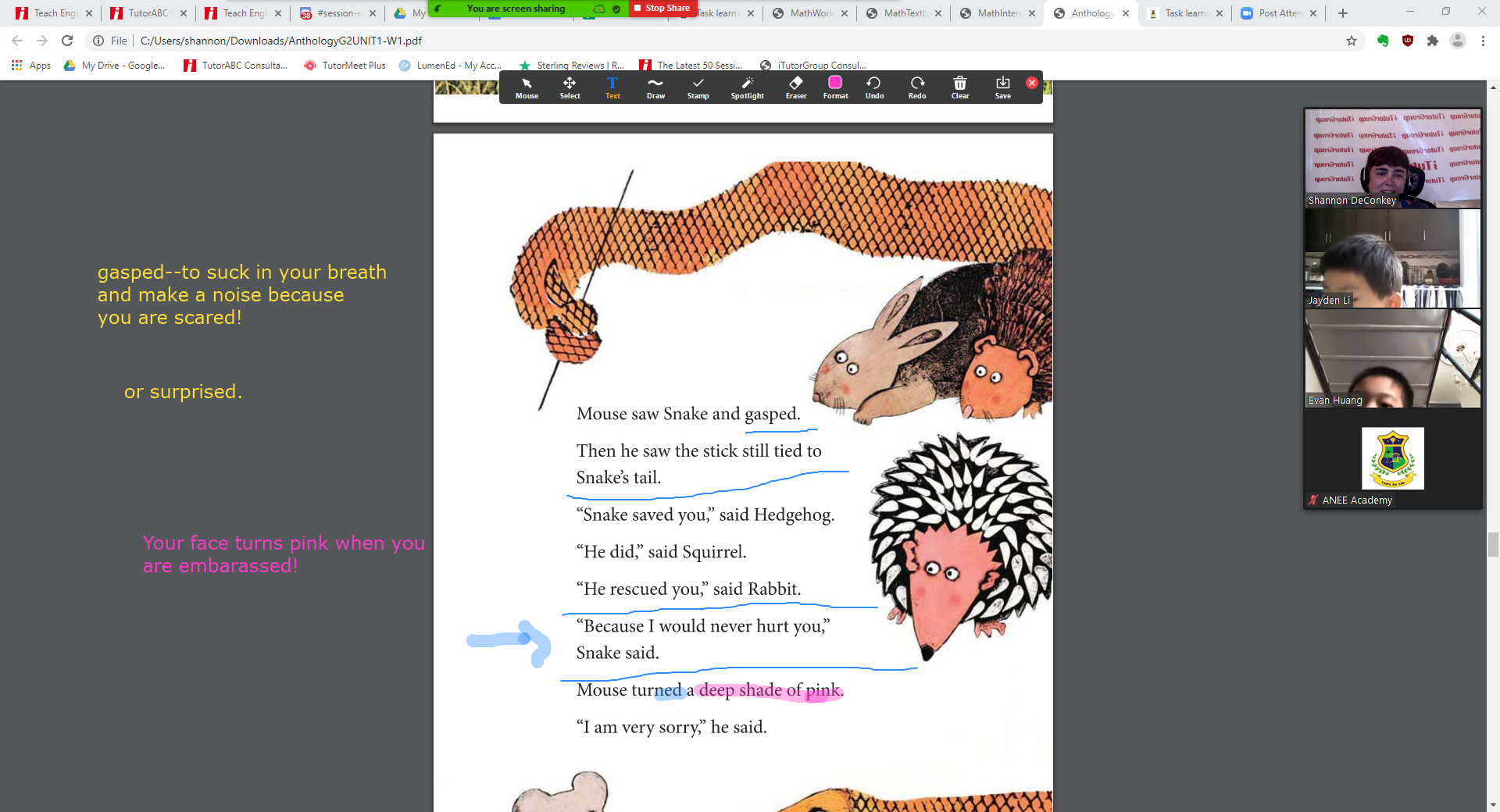
Task: Open the TutorMeet Plus bookmark
Action: 345,66
